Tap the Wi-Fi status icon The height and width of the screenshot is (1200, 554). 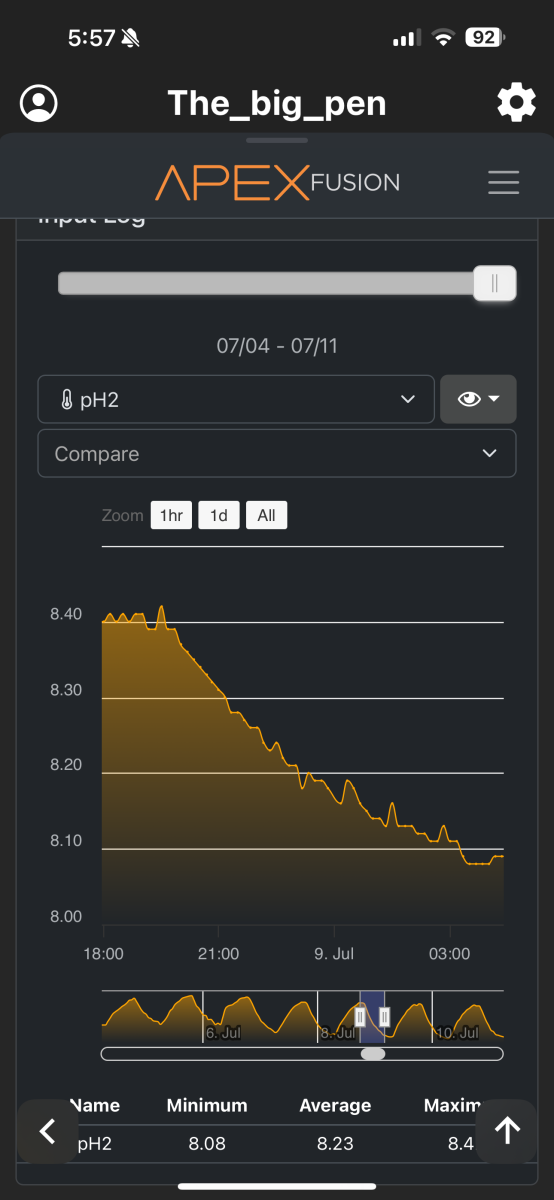point(443,38)
